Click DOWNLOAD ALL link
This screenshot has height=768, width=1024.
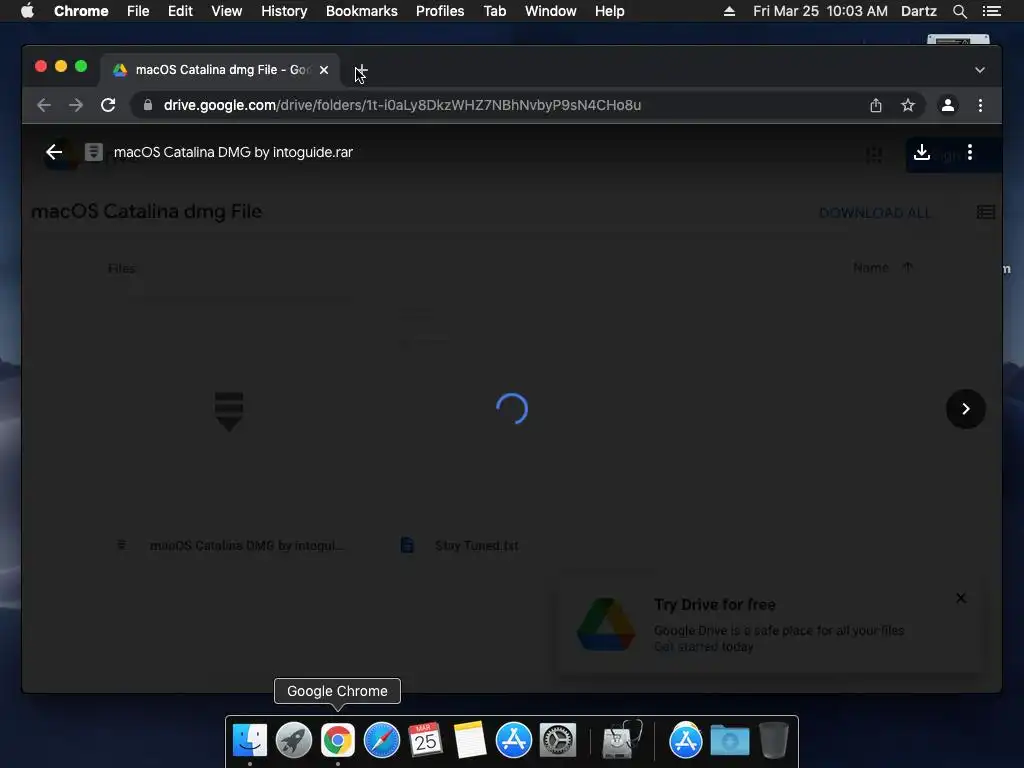[x=874, y=213]
